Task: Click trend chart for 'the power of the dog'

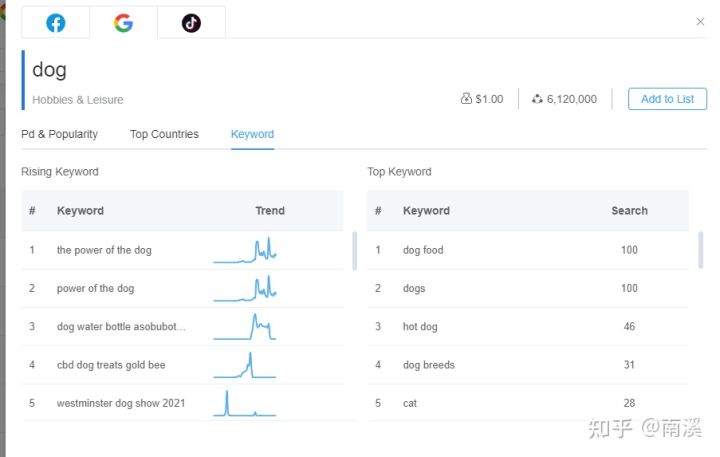Action: pyautogui.click(x=245, y=250)
